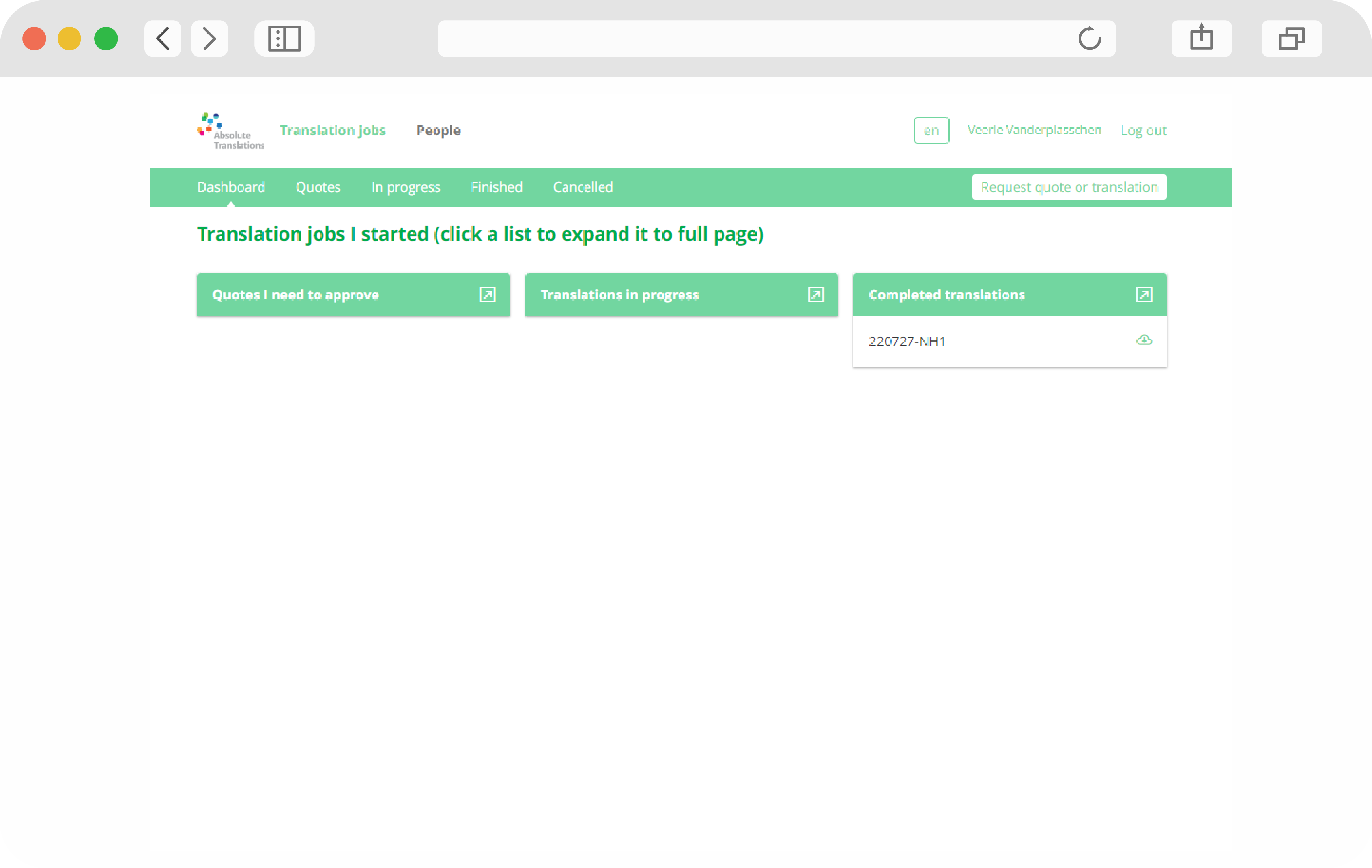The height and width of the screenshot is (868, 1372).
Task: Download job 220727-NH1 via cloud icon
Action: tap(1144, 340)
